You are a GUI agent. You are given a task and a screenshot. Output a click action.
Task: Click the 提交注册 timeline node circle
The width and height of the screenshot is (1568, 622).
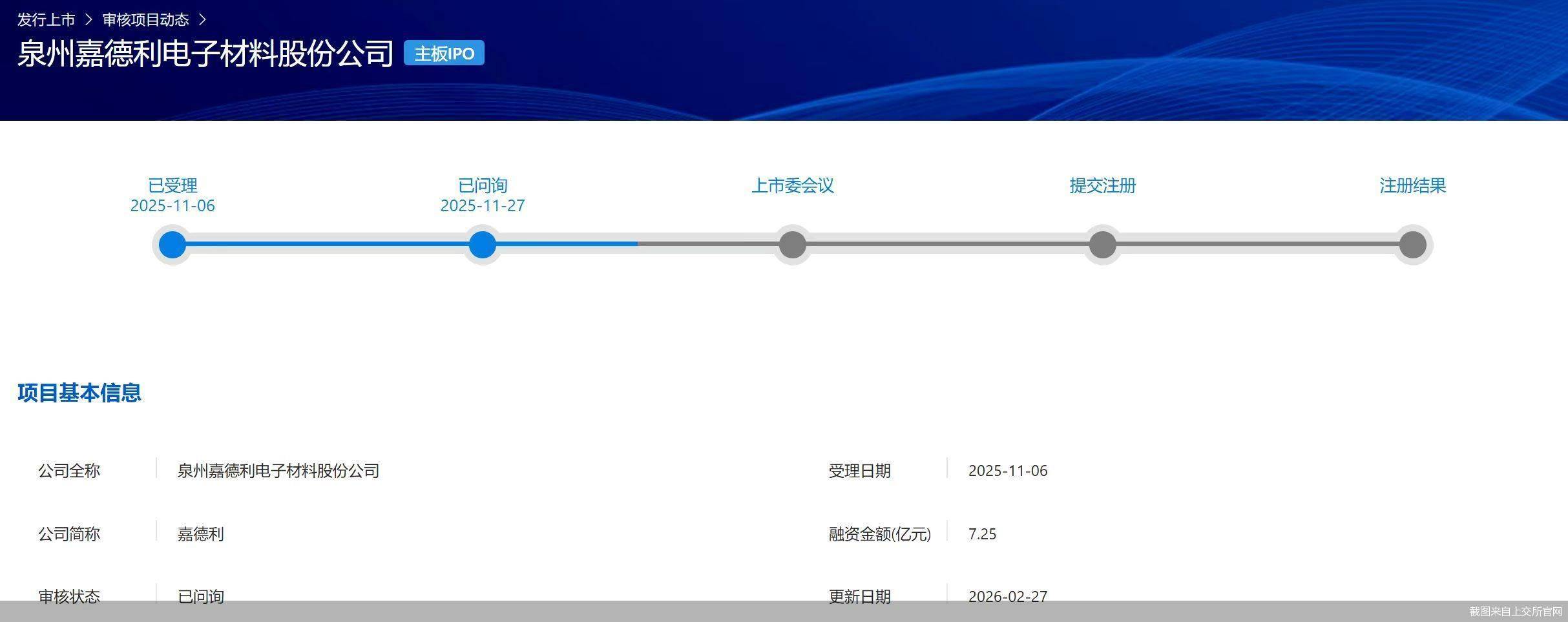[1102, 245]
